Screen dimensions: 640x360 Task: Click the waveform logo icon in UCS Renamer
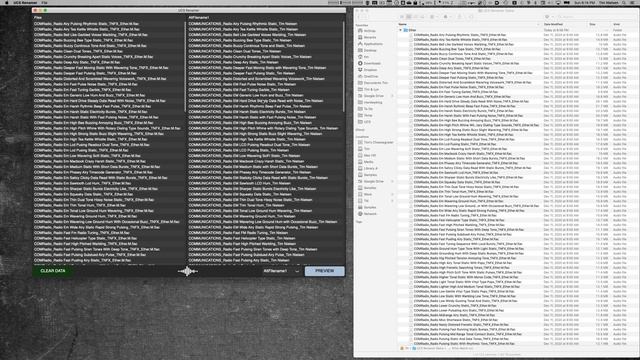(188, 271)
